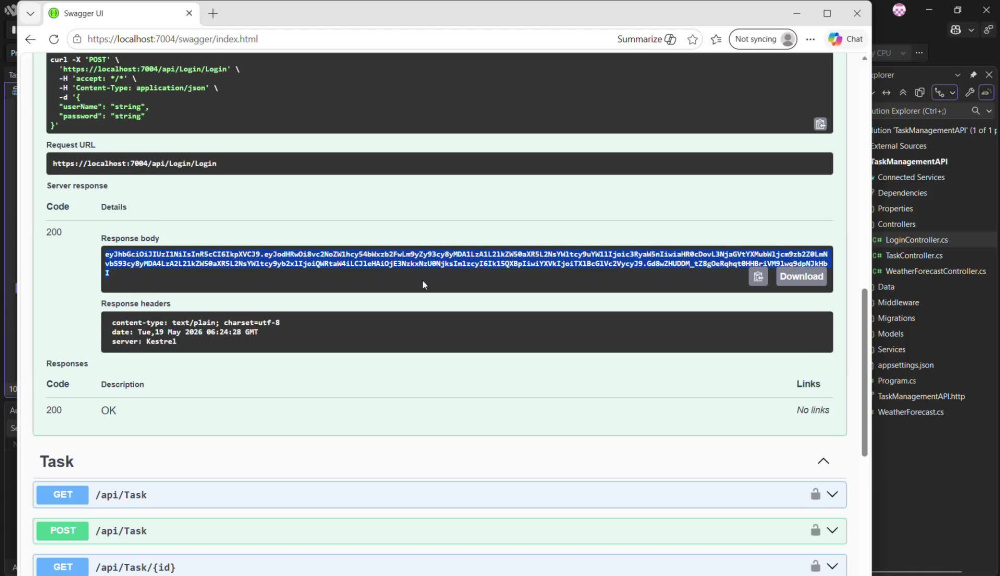Collapse the Task section chevron
This screenshot has width=1000, height=576.
click(x=823, y=461)
